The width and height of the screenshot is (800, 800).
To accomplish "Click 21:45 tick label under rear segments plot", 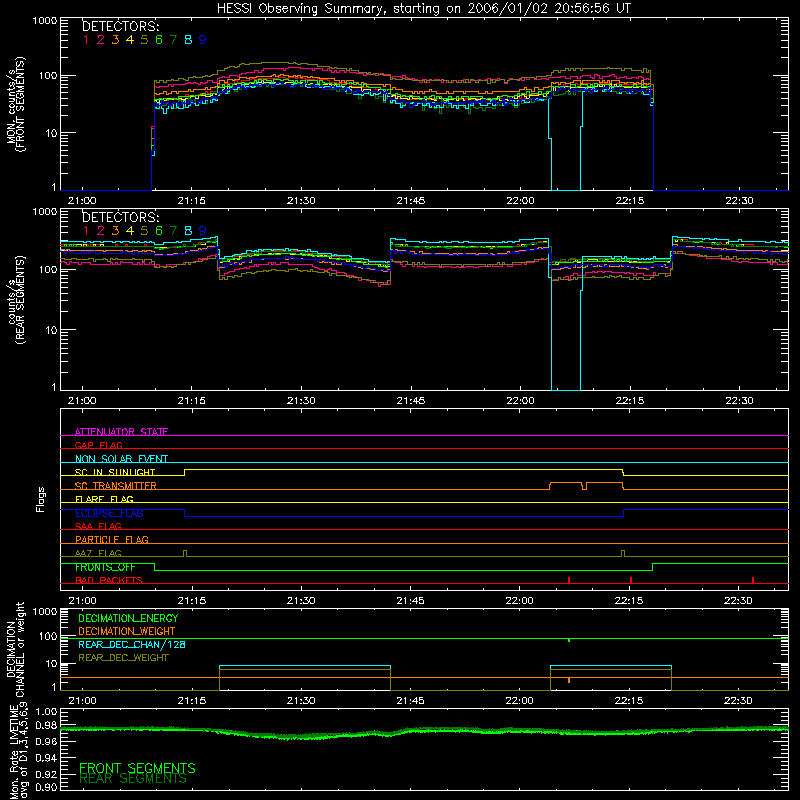I will tap(411, 401).
